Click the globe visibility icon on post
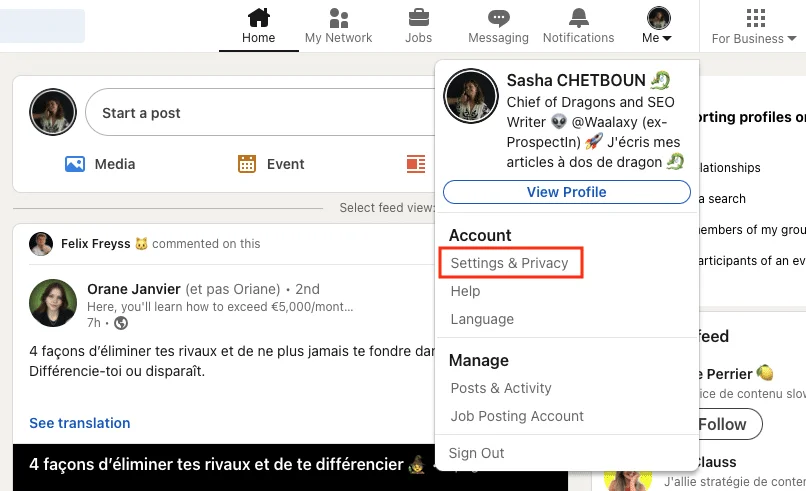The height and width of the screenshot is (491, 806). point(121,323)
